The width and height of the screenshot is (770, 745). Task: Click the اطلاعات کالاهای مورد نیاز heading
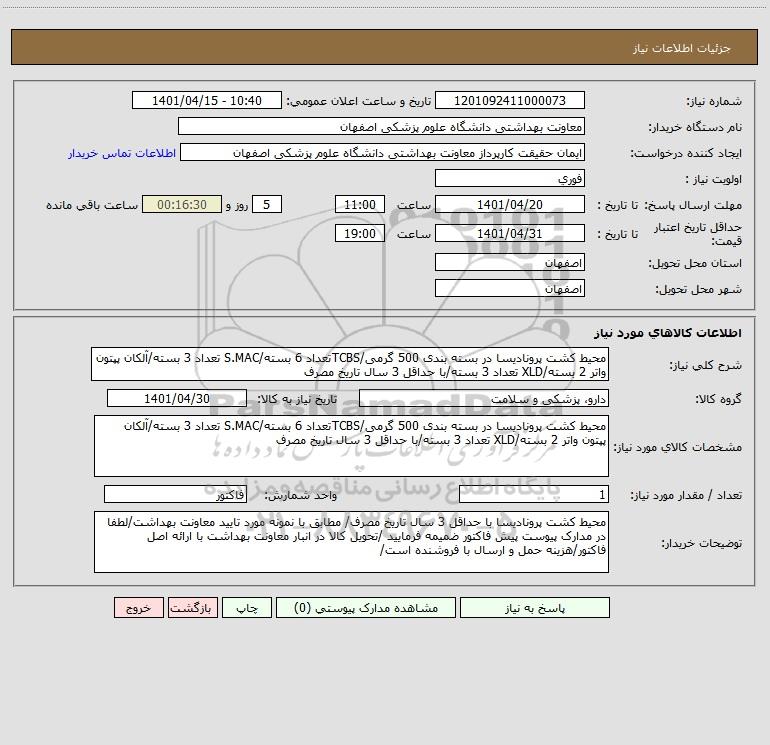point(668,333)
